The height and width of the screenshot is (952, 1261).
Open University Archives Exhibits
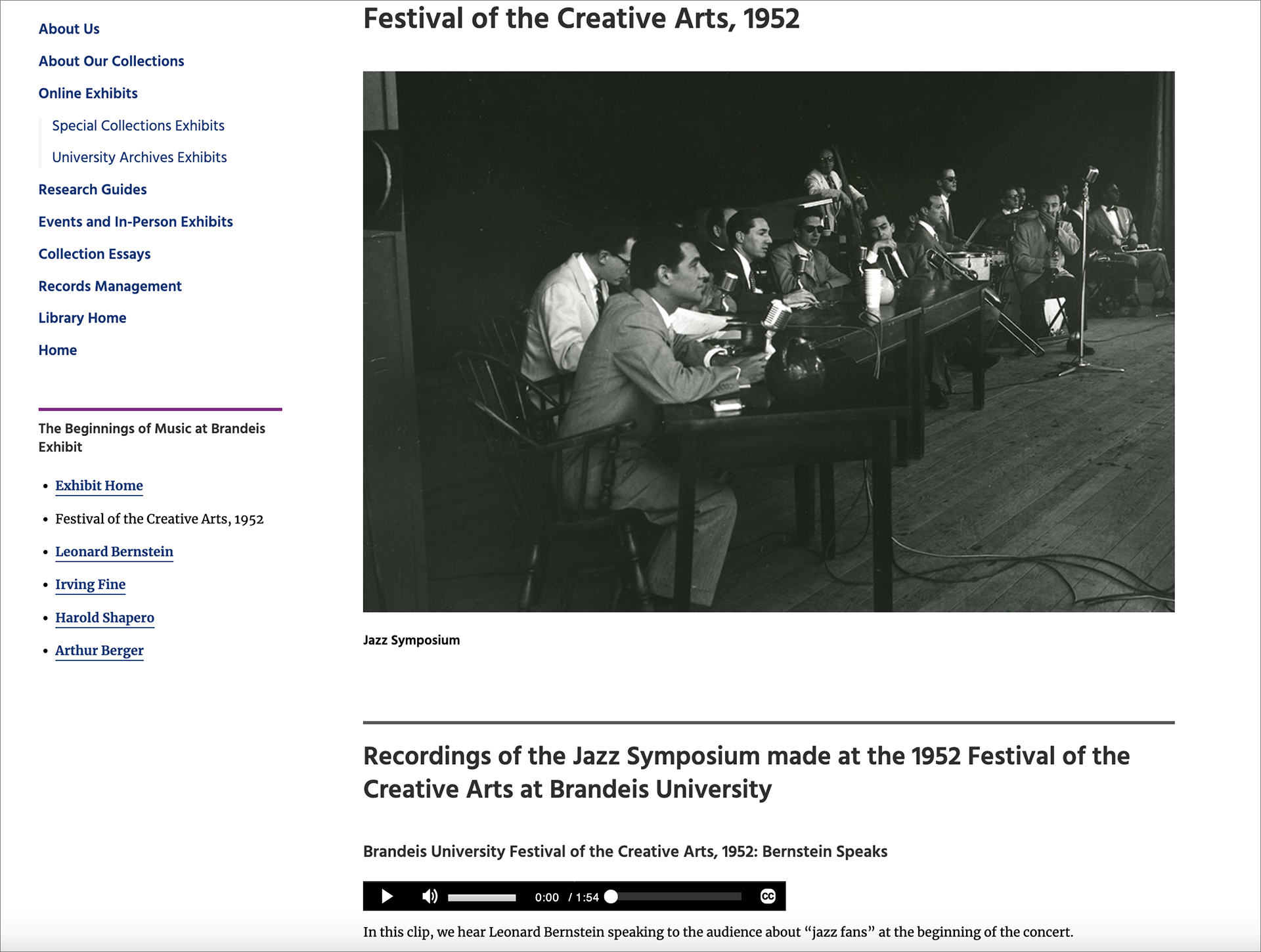tap(139, 158)
